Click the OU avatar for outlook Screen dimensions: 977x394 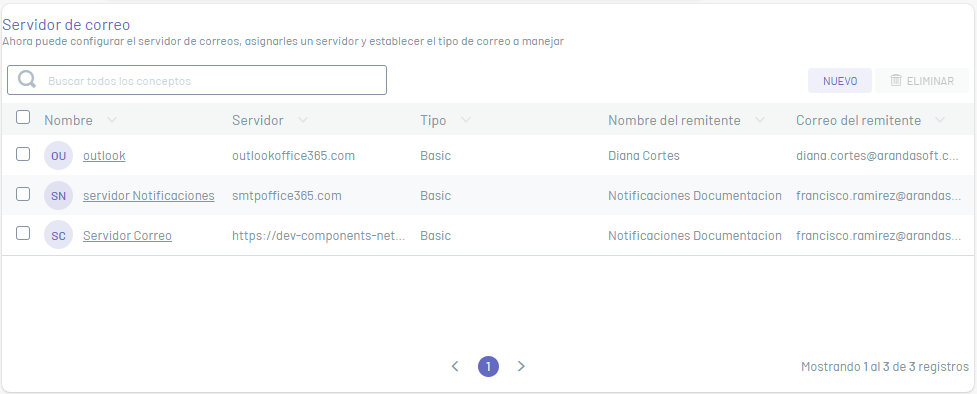pyautogui.click(x=59, y=156)
